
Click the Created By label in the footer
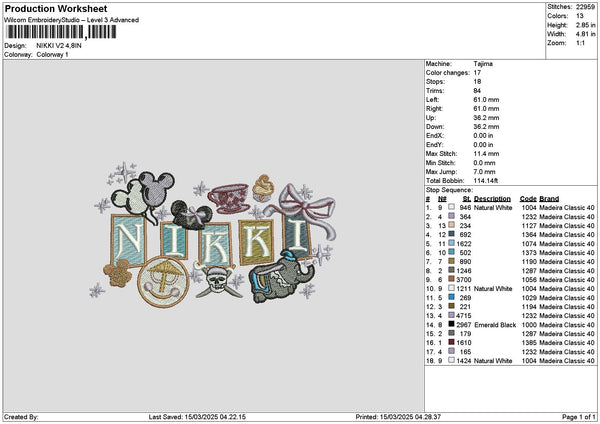pyautogui.click(x=21, y=417)
